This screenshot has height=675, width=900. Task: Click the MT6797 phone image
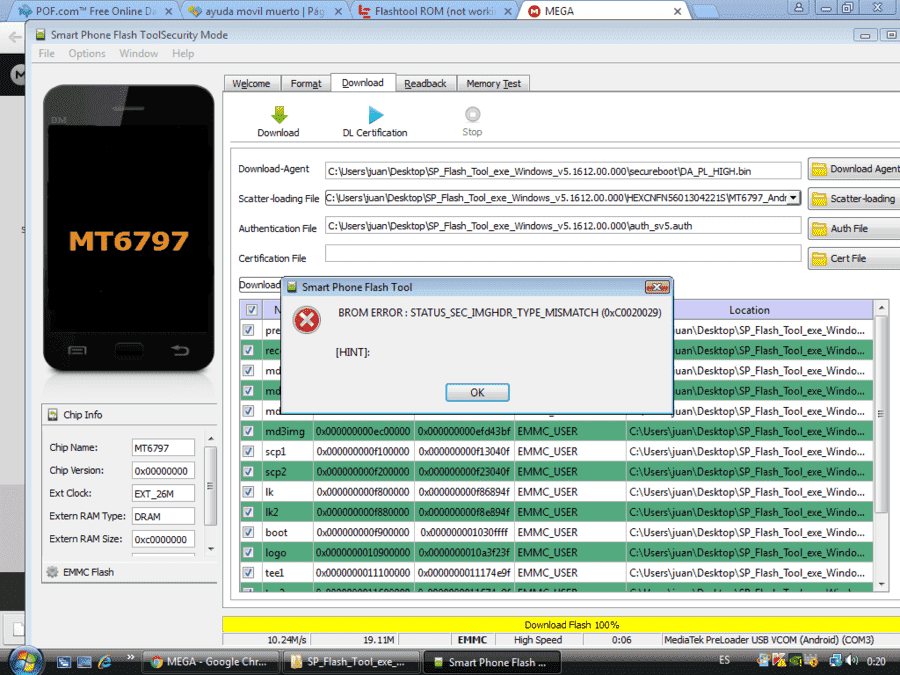pos(129,228)
